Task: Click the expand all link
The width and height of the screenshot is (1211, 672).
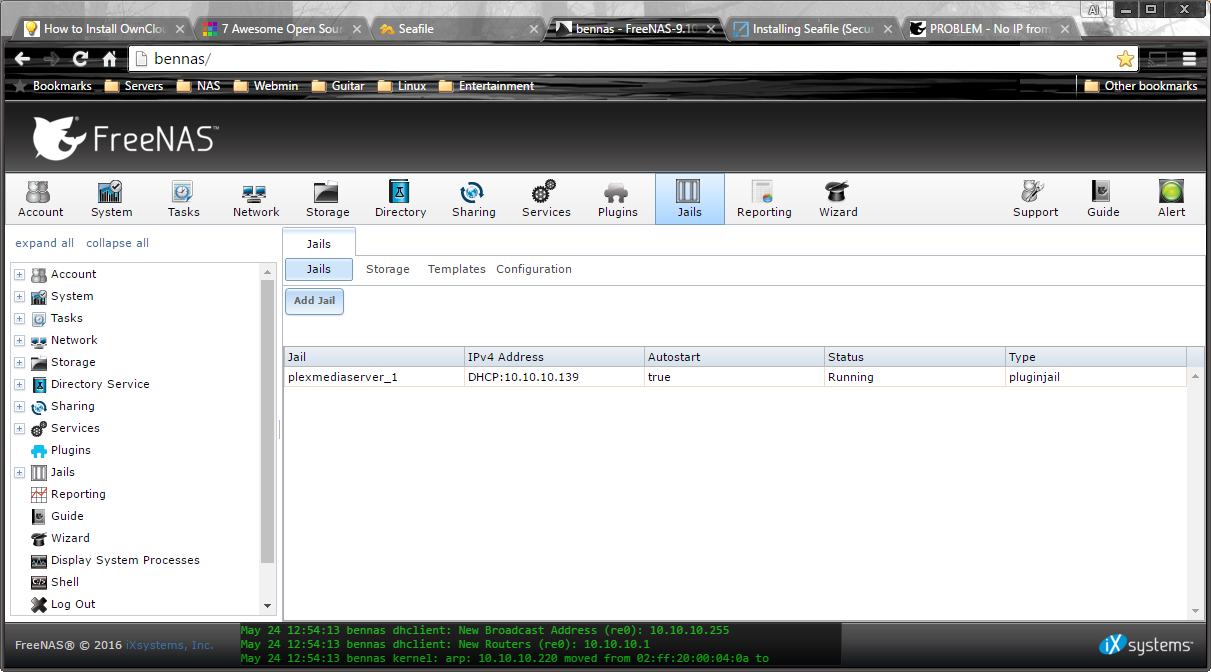Action: 45,243
